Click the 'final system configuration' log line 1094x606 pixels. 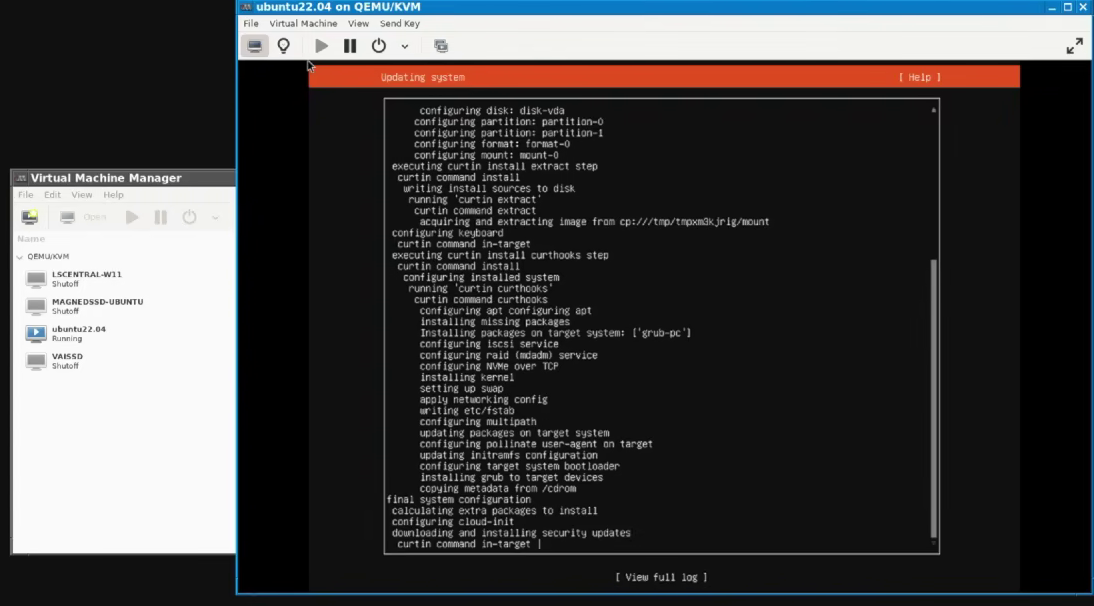click(x=458, y=499)
